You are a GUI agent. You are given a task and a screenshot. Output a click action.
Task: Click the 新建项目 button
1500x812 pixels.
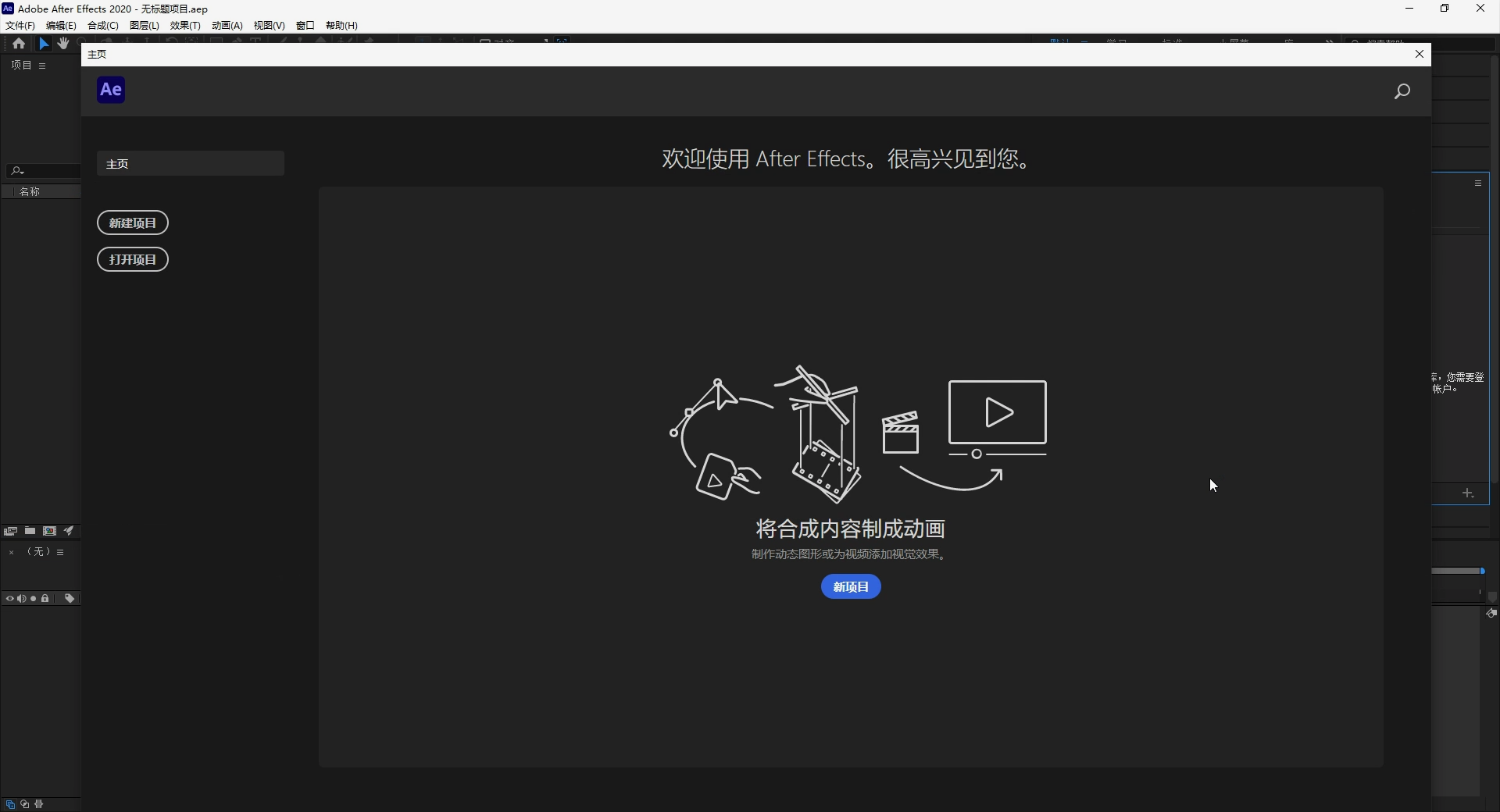[x=133, y=223]
